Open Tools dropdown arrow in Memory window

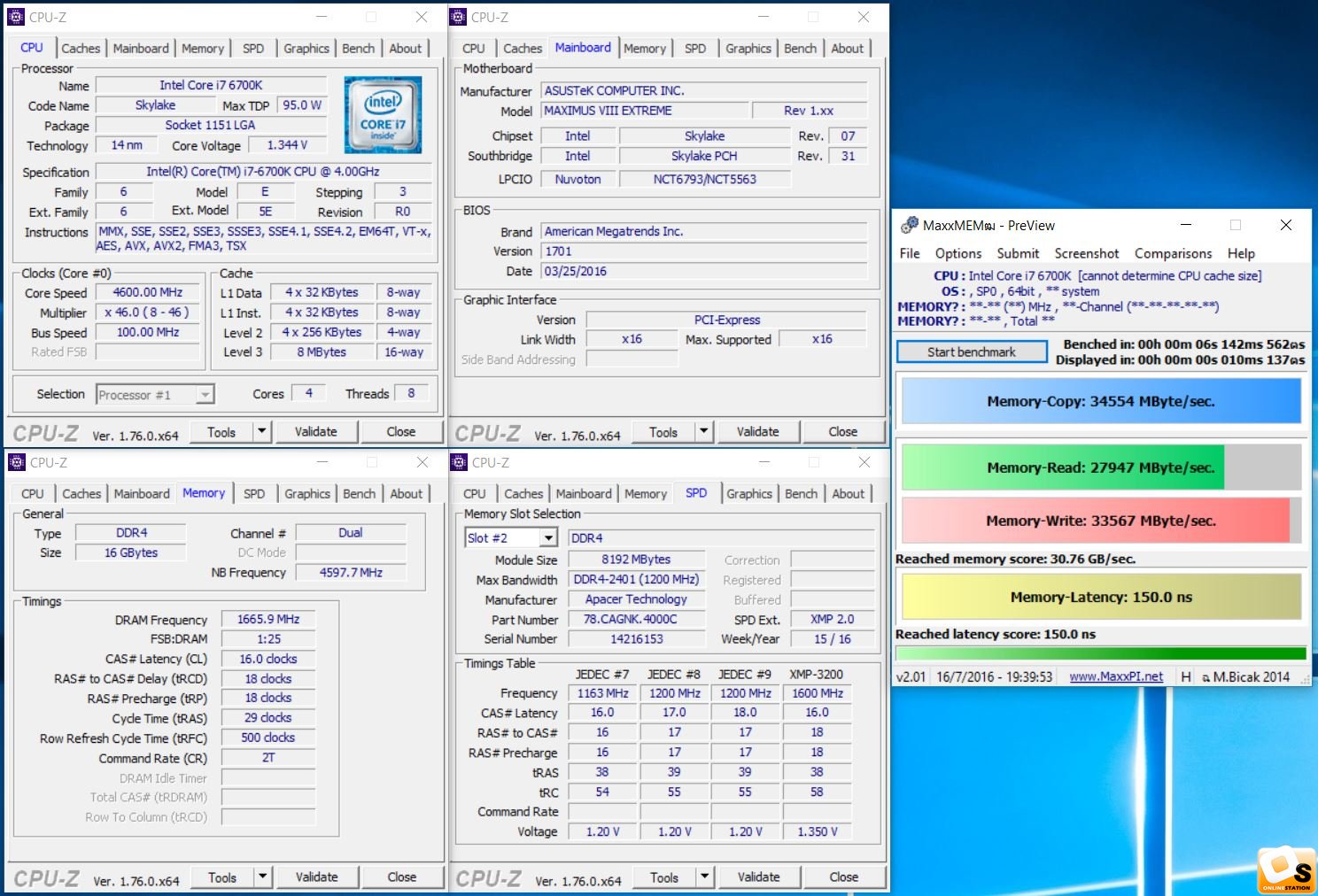point(262,877)
